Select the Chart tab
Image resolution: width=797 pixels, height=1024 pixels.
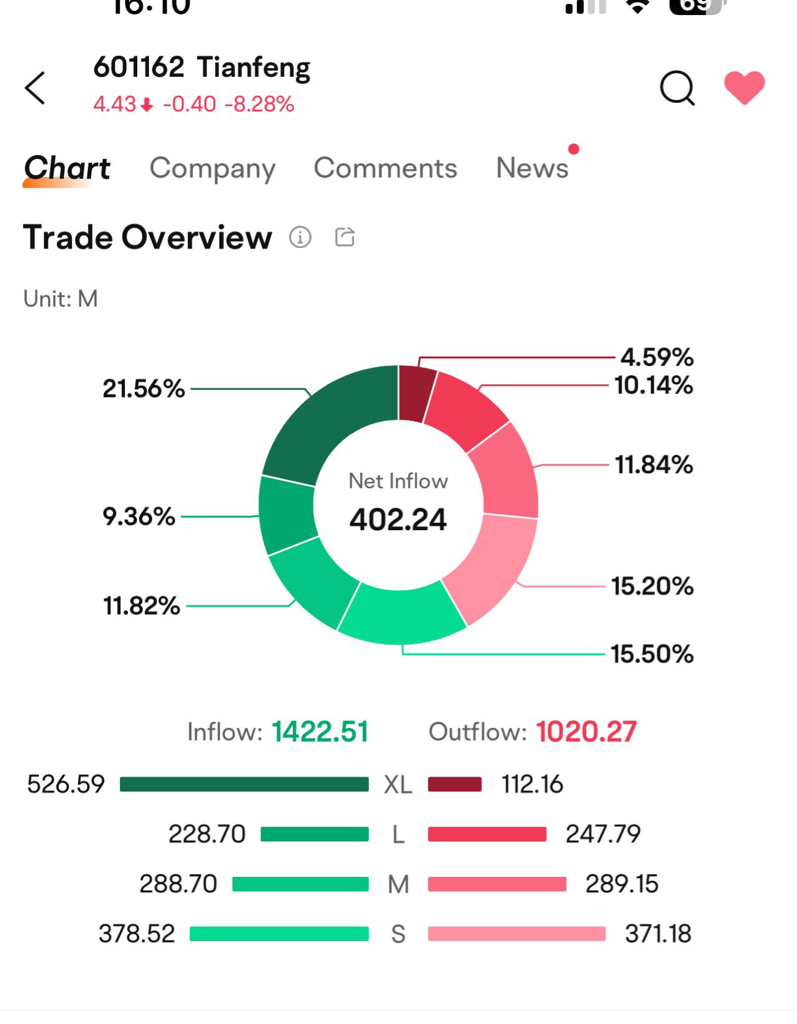66,168
